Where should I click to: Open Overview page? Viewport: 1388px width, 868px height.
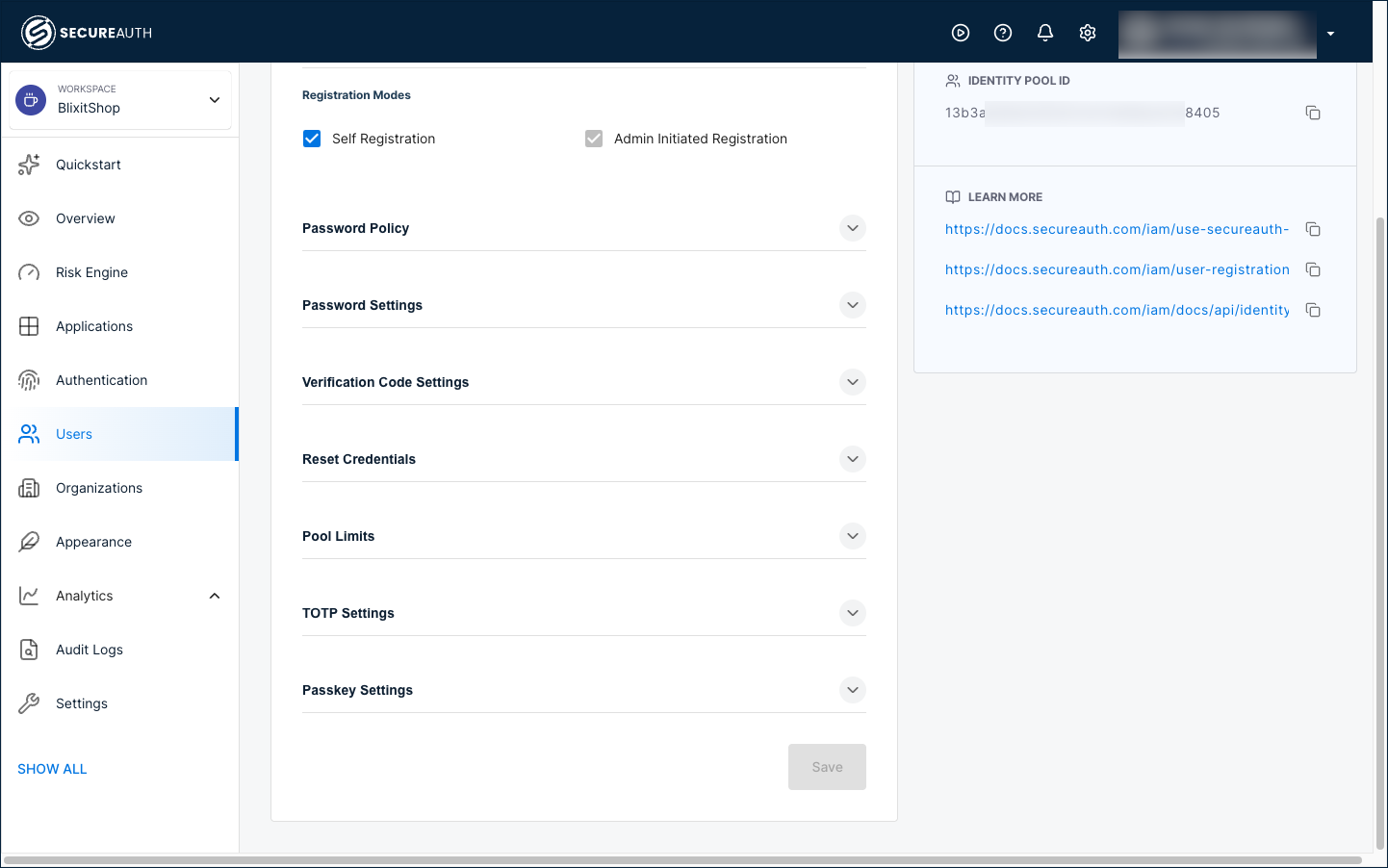[x=119, y=218]
